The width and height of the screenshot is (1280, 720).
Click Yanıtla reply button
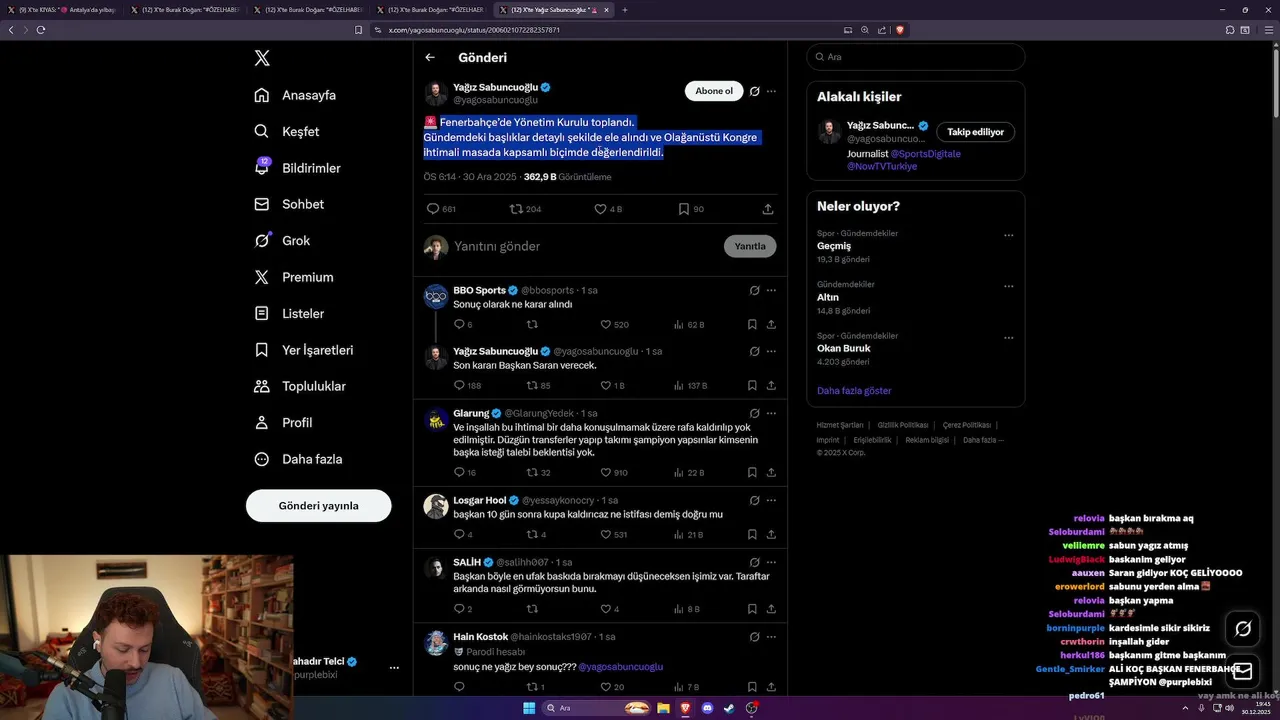tap(750, 246)
